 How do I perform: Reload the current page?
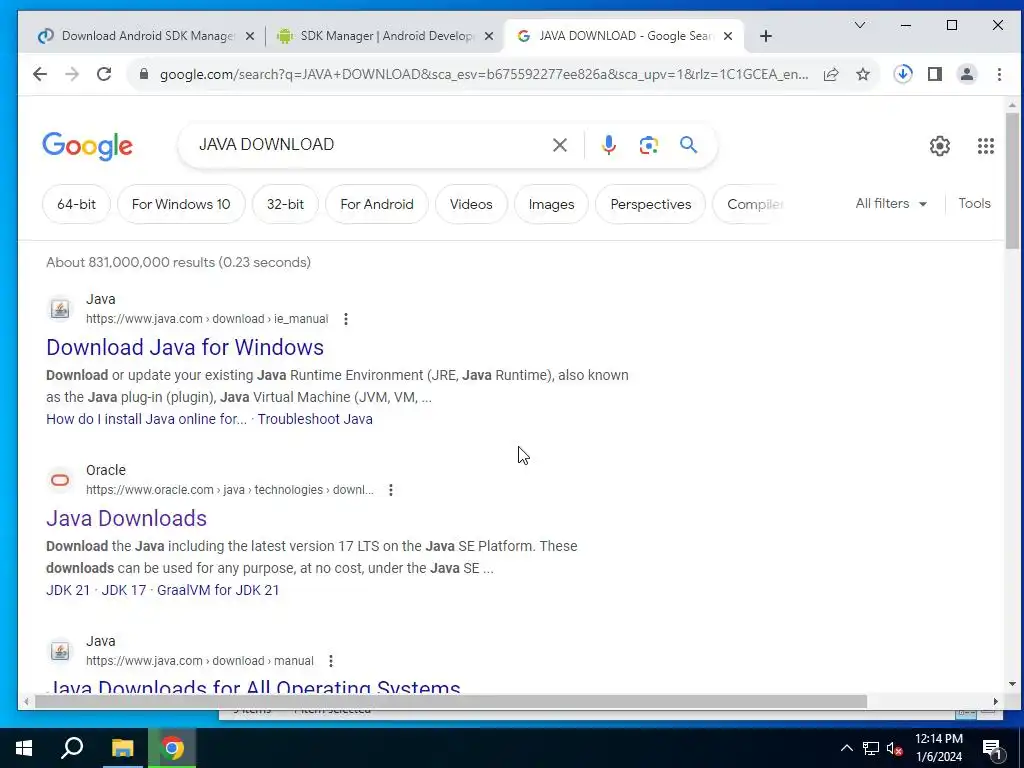click(x=104, y=74)
